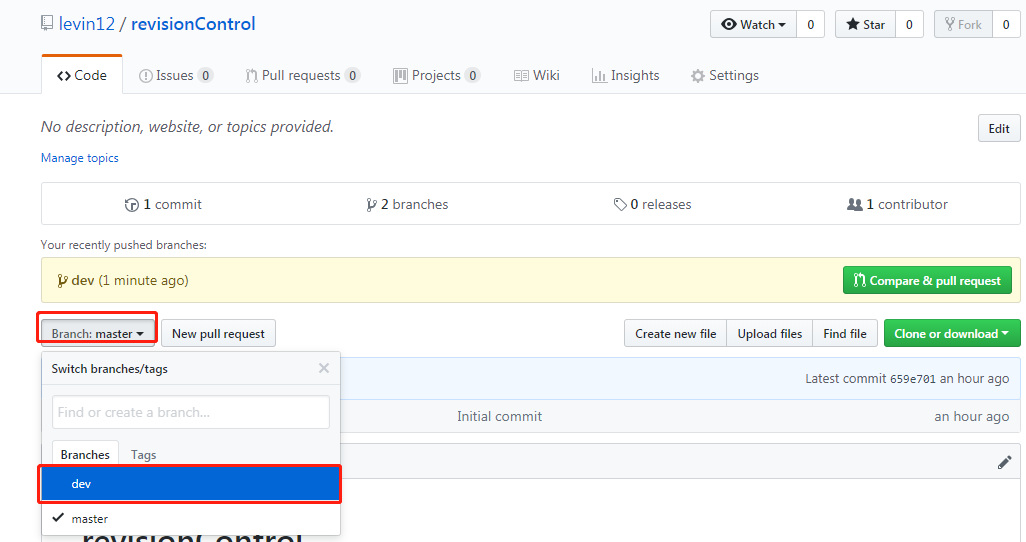Image resolution: width=1026 pixels, height=542 pixels.
Task: Select the Tags tab in the popup
Action: click(143, 454)
